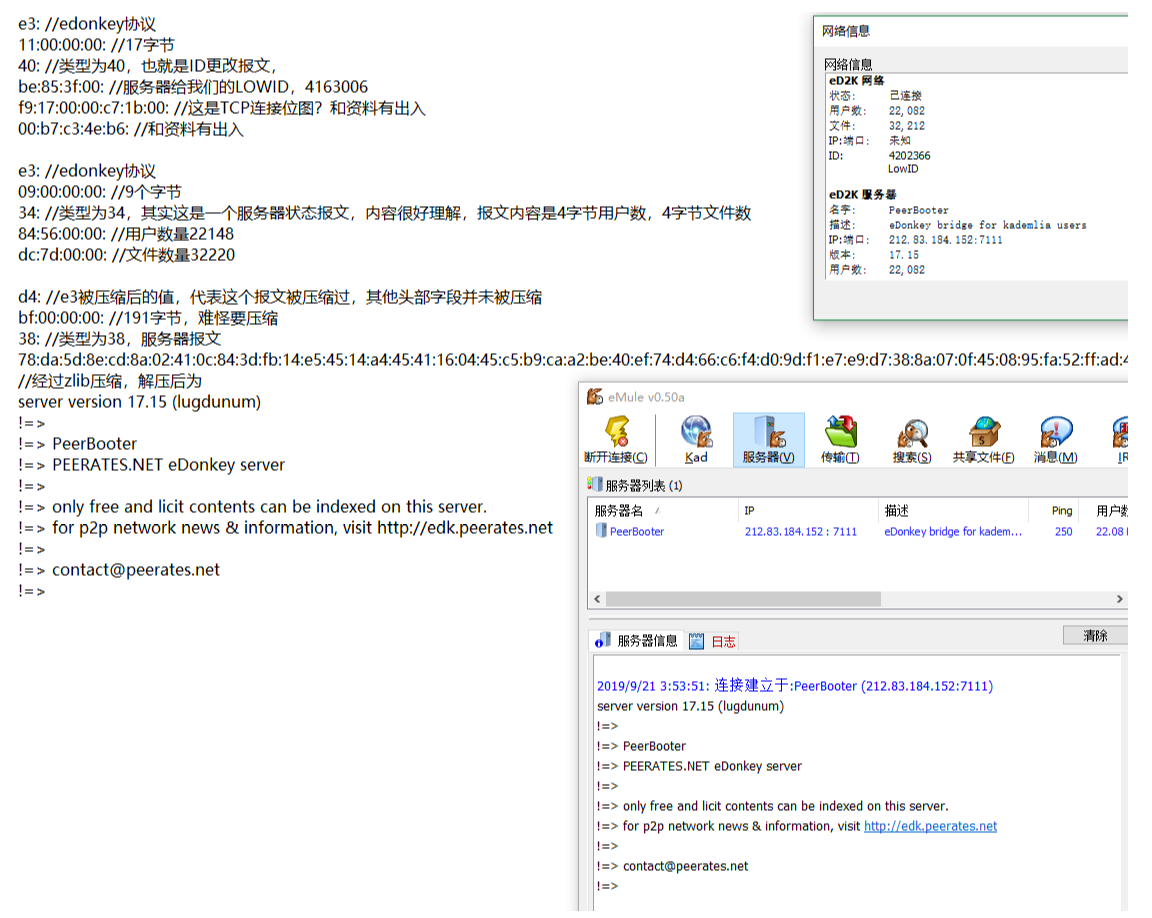Click the PeerBooter server row icon

coord(601,531)
